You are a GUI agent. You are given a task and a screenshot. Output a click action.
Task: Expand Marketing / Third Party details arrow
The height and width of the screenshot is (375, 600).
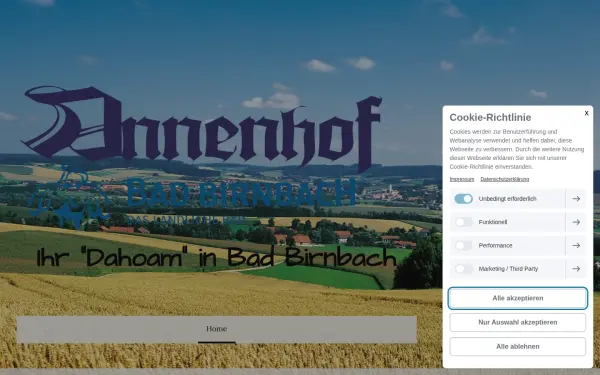pyautogui.click(x=576, y=269)
